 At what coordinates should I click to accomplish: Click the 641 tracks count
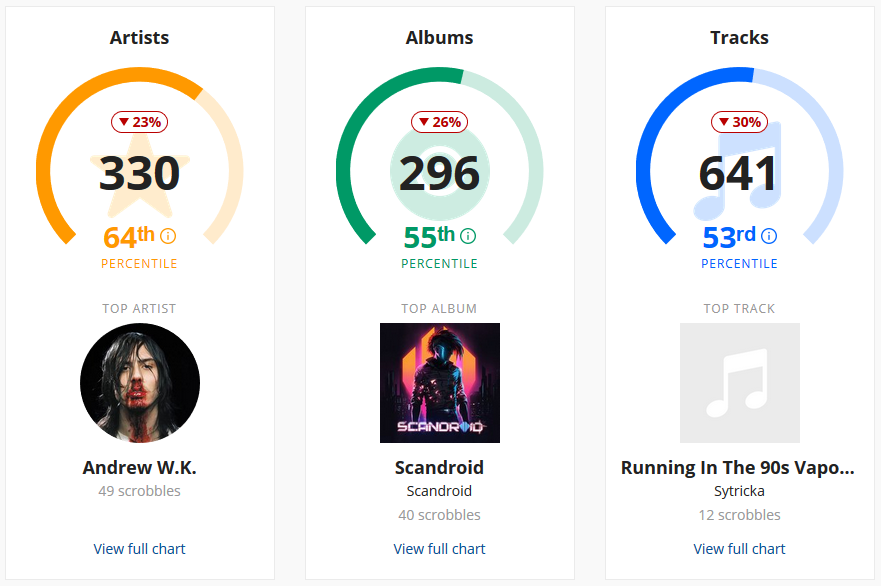point(739,173)
